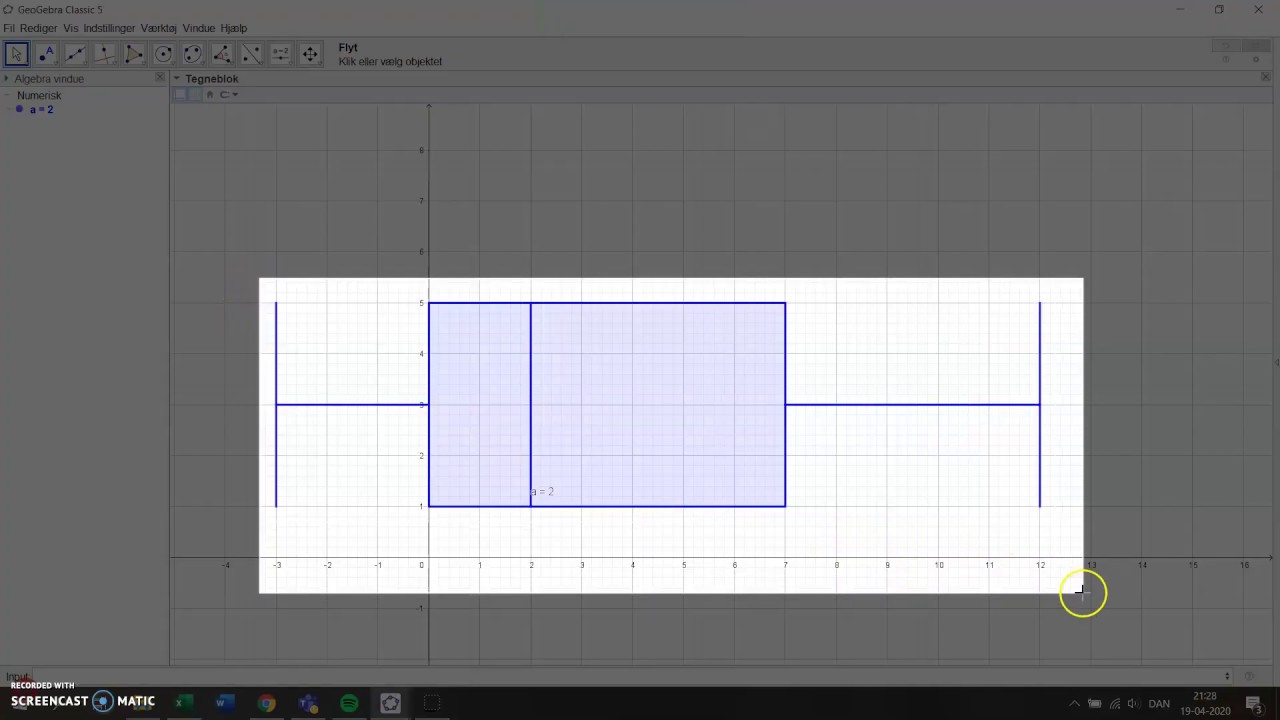Toggle grid display in Tegneblok style bar
The width and height of the screenshot is (1280, 720).
pos(195,94)
